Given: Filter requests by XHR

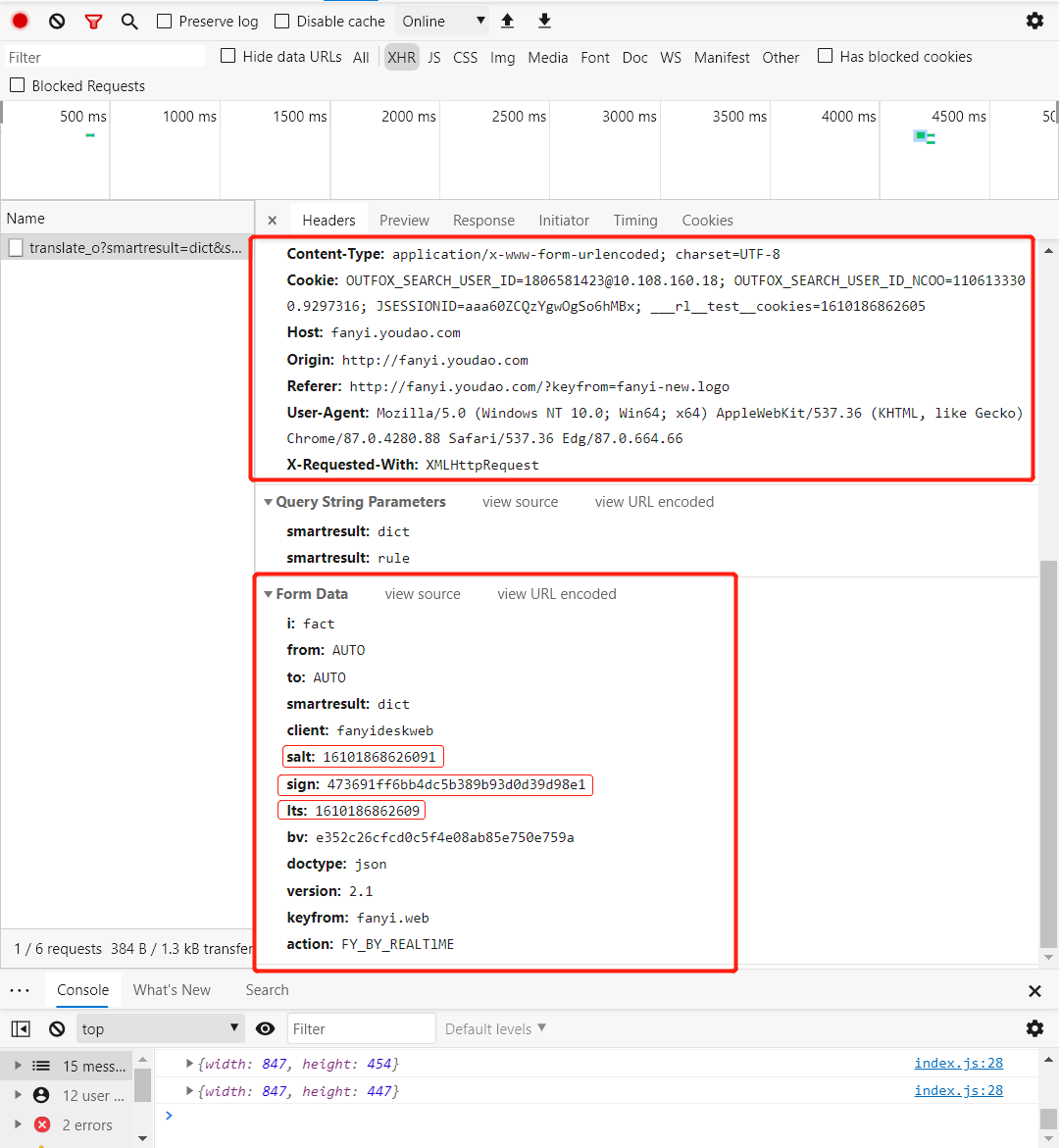Looking at the screenshot, I should coord(401,57).
